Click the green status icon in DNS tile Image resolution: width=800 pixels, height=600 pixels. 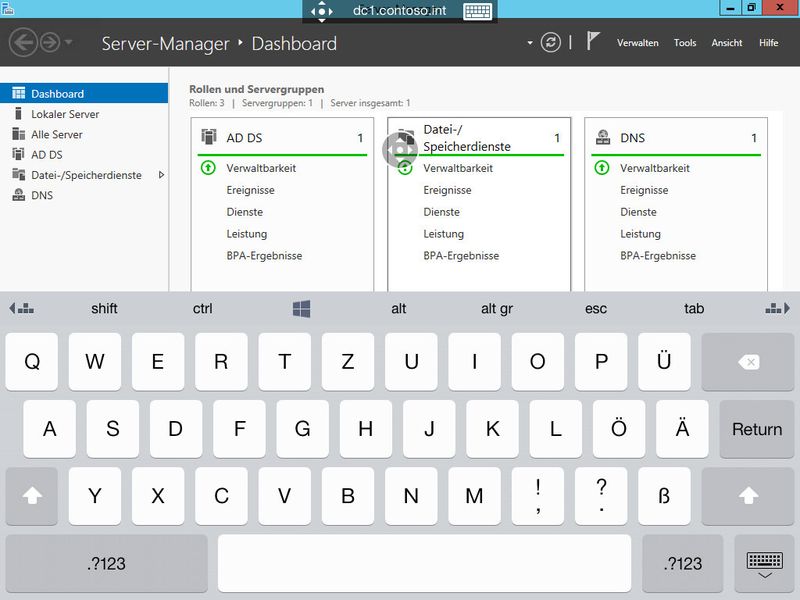[x=602, y=167]
